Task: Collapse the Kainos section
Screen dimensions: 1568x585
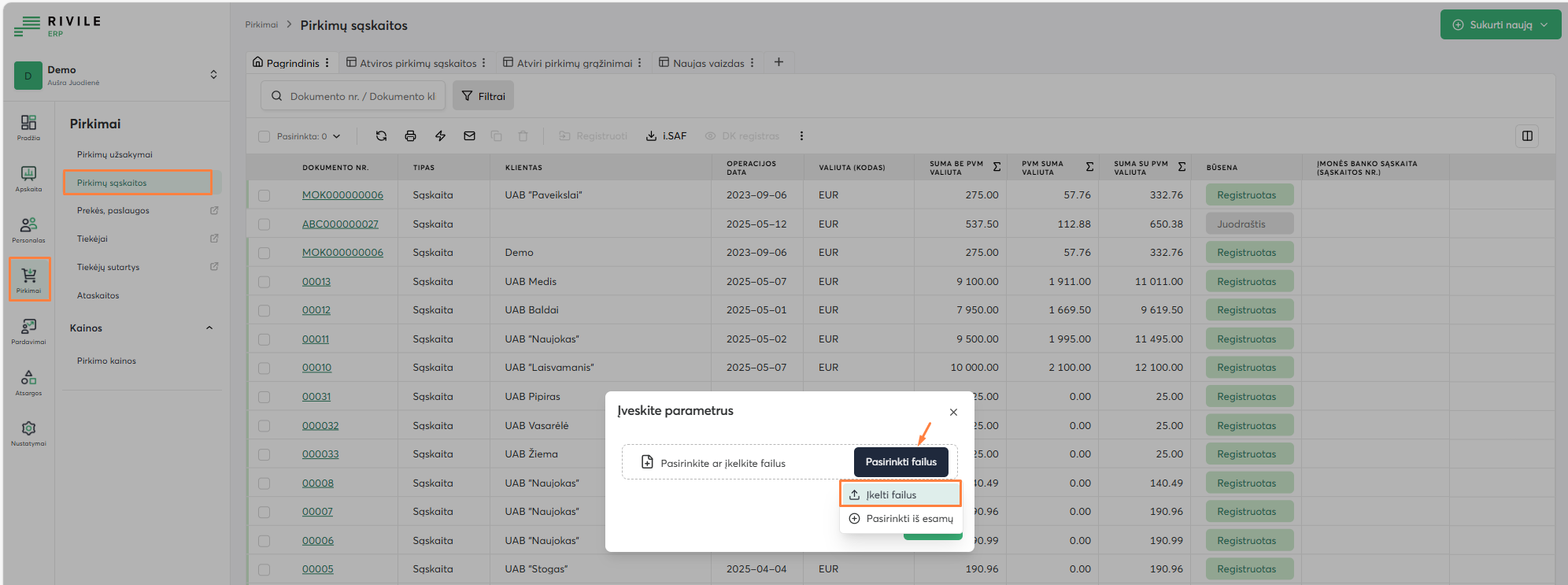Action: pos(209,328)
